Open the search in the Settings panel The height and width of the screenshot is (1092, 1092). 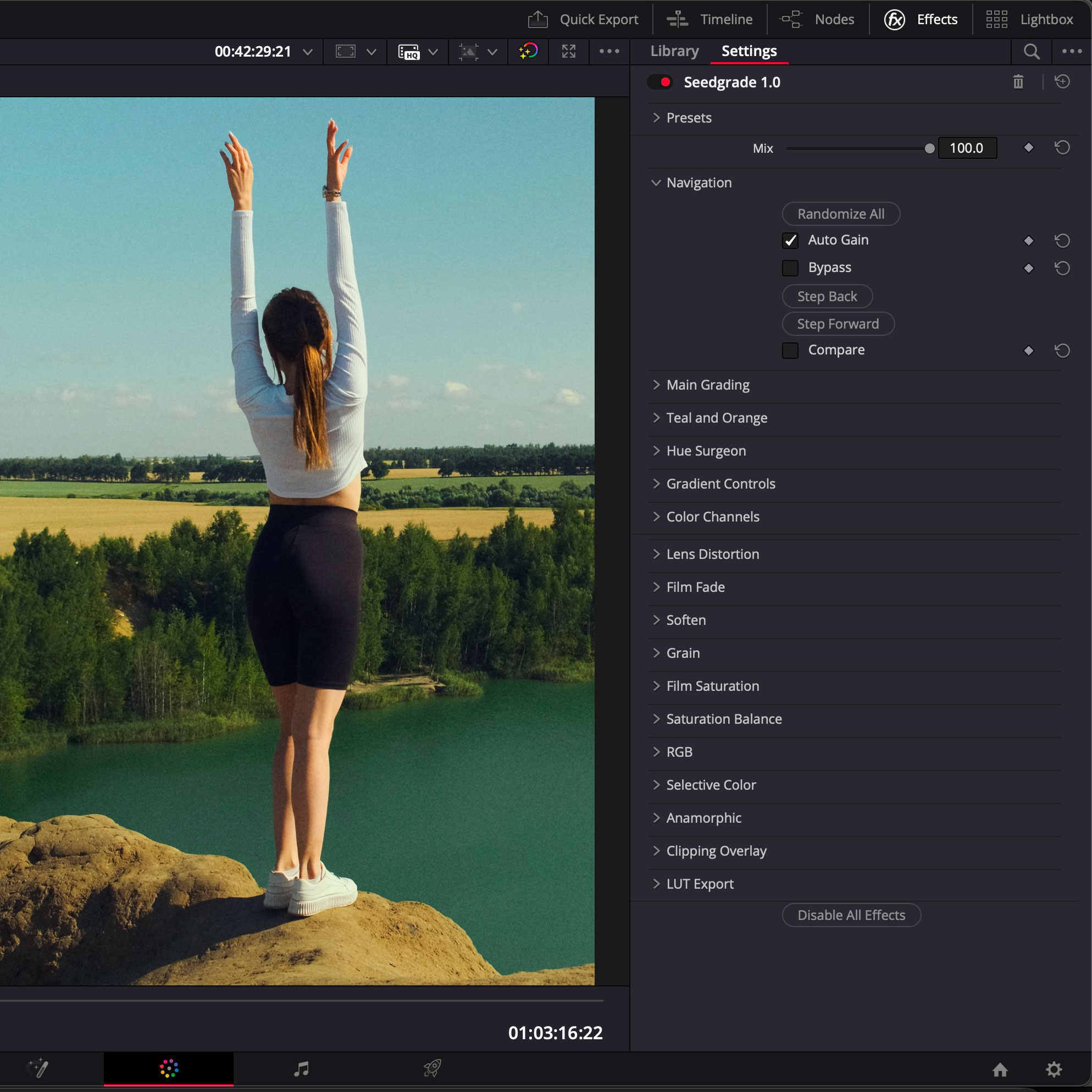pos(1031,52)
